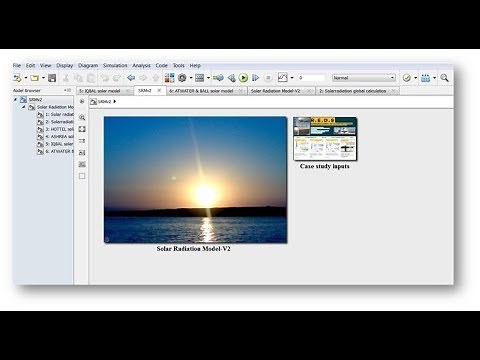Click the Cut scissors icon

66,78
